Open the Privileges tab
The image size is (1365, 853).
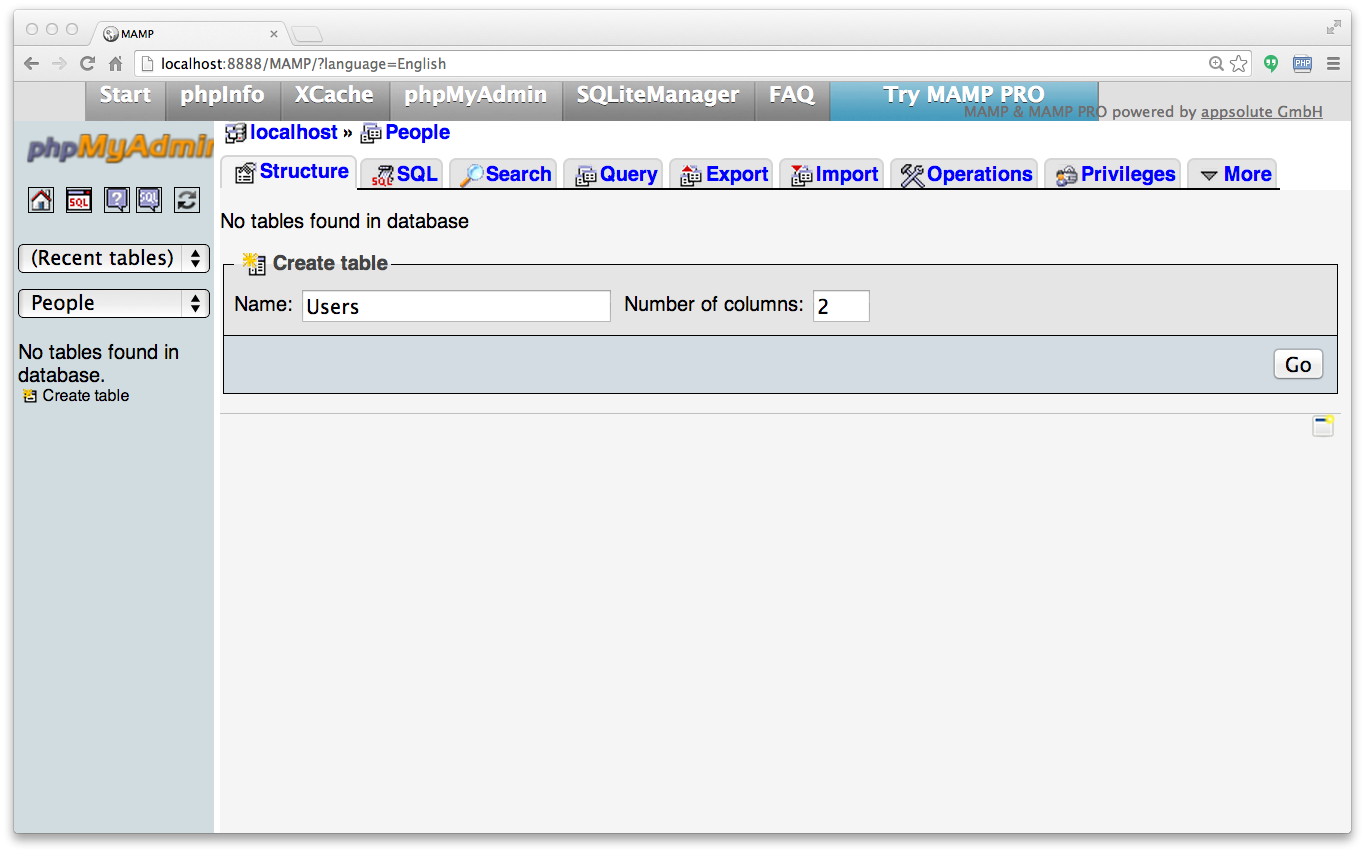1114,174
